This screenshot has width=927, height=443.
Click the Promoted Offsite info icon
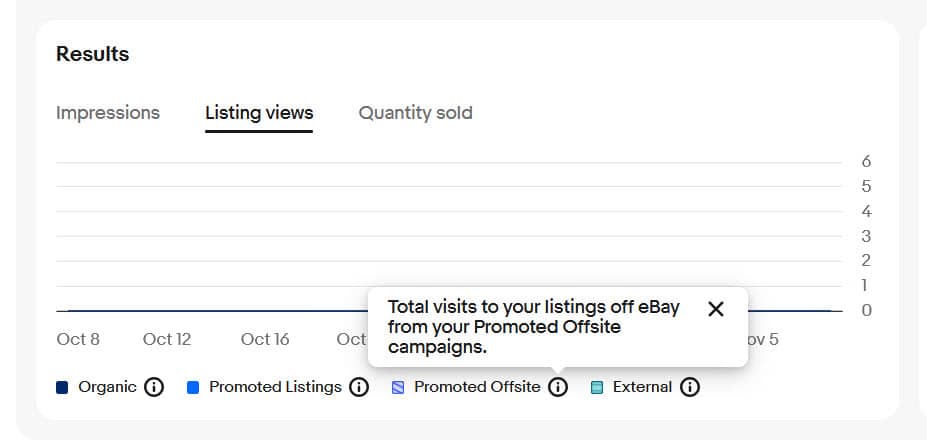tap(558, 387)
